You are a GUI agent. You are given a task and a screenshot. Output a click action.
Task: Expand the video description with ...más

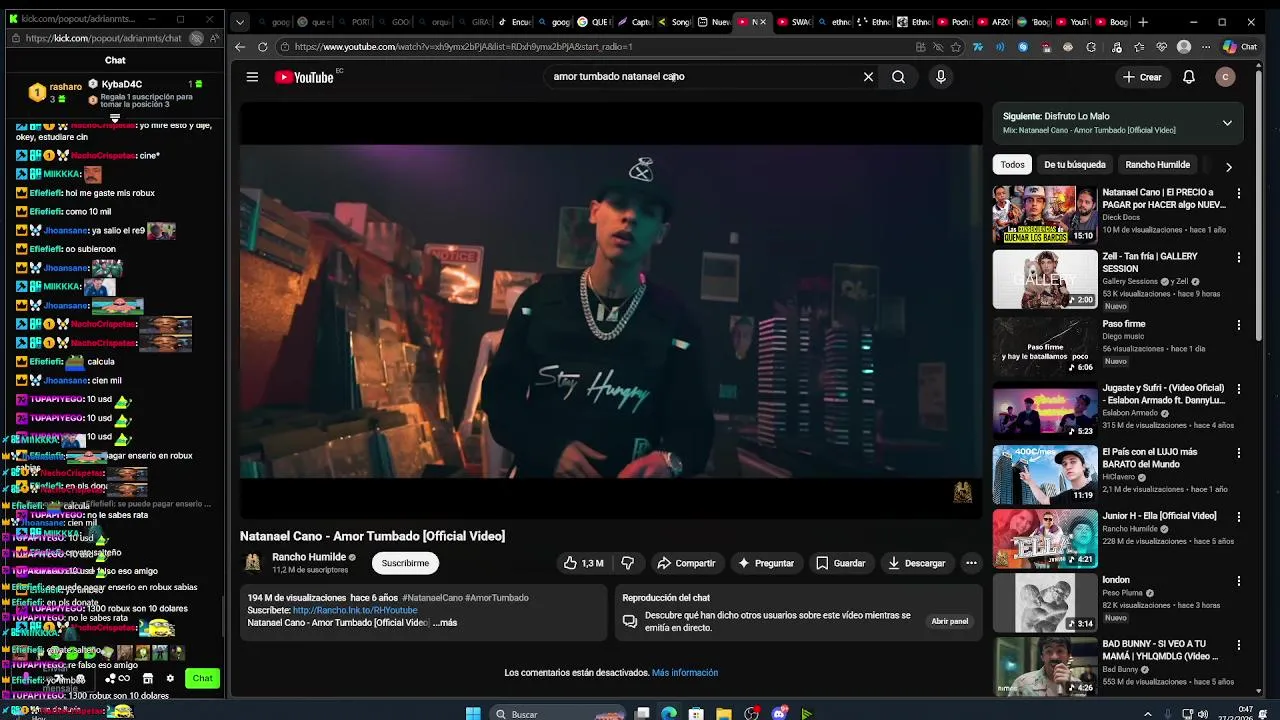tap(445, 623)
